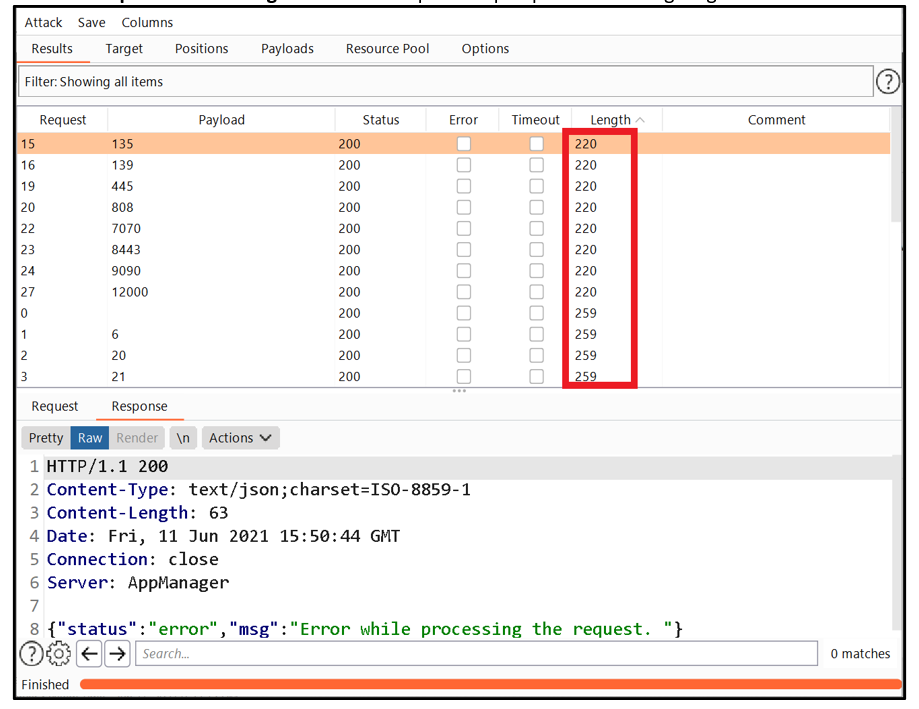Click the Finished attack progress bar

(x=491, y=684)
